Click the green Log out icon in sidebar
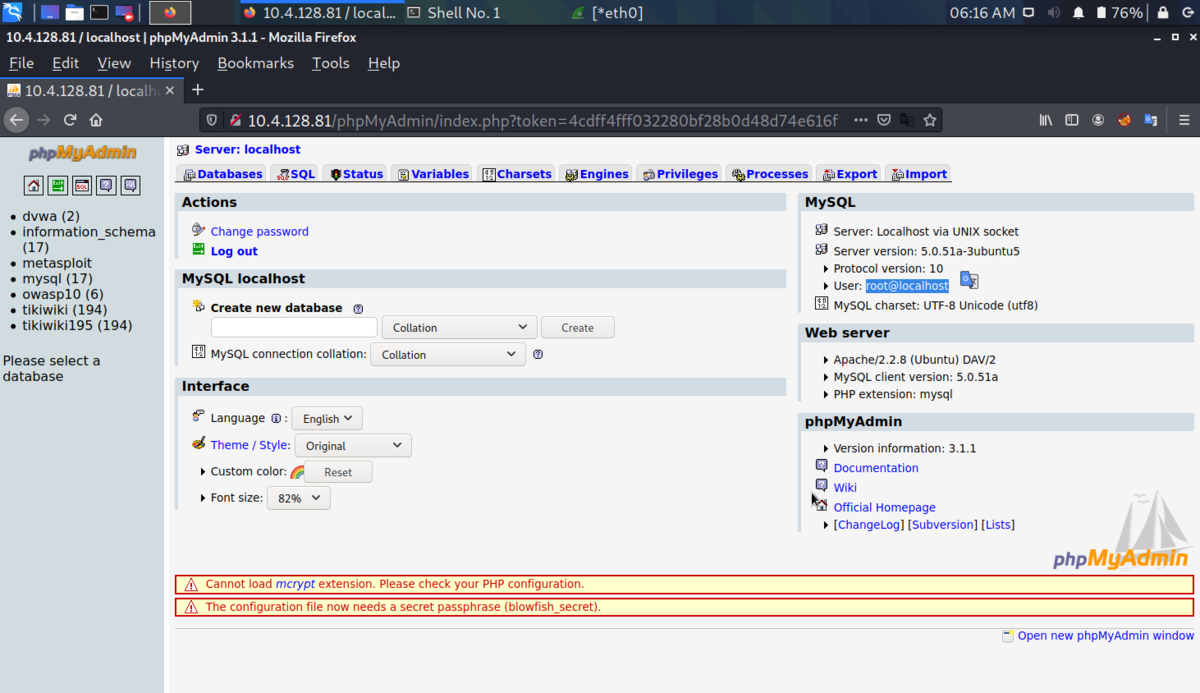 point(58,185)
